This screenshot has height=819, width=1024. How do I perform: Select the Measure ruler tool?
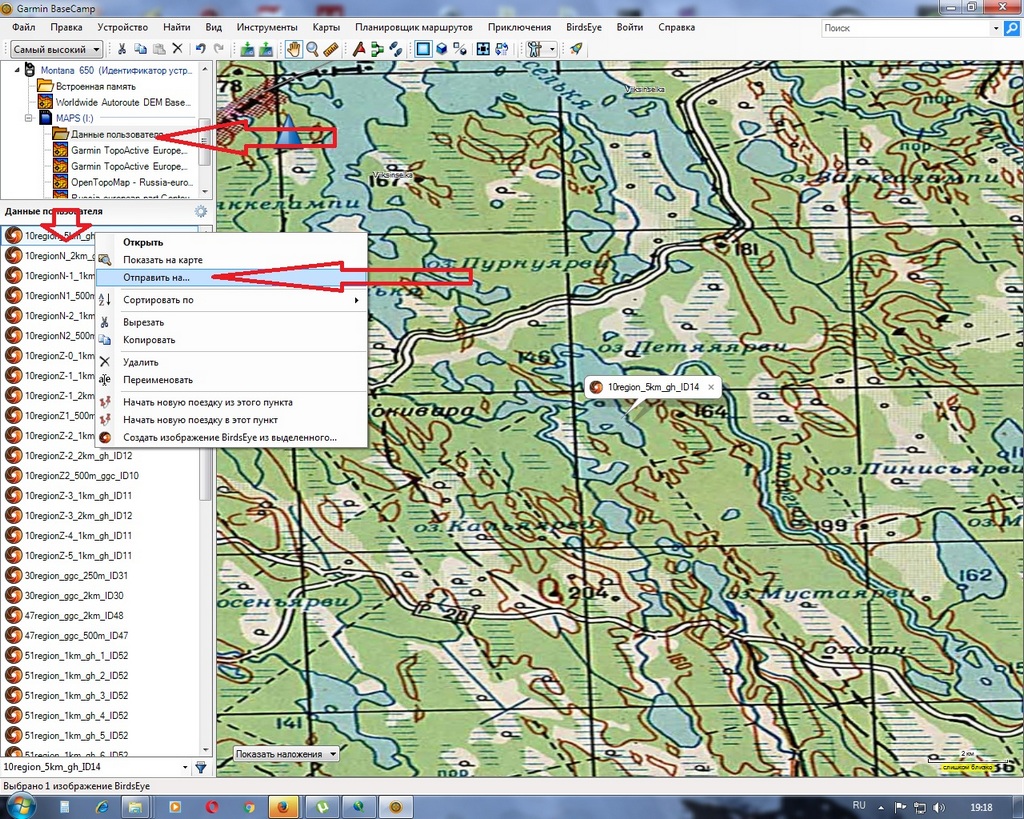click(x=331, y=49)
